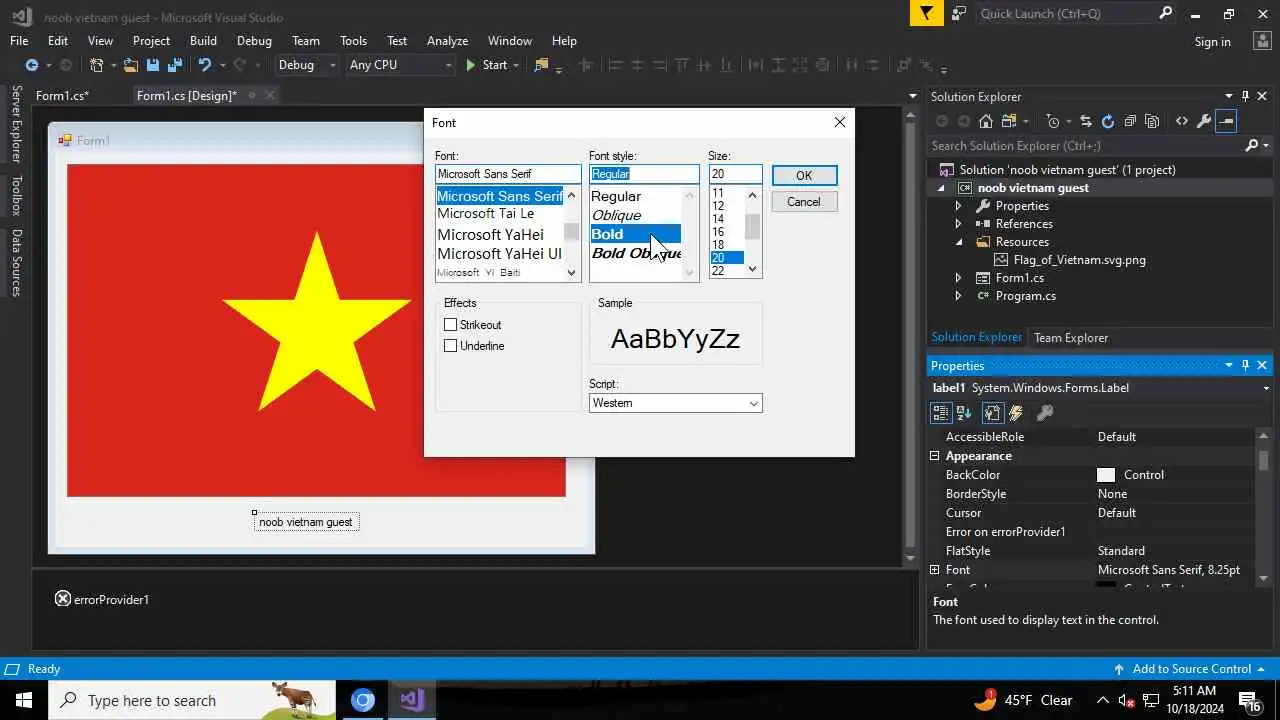Expand the References node
The height and width of the screenshot is (720, 1280).
click(958, 224)
